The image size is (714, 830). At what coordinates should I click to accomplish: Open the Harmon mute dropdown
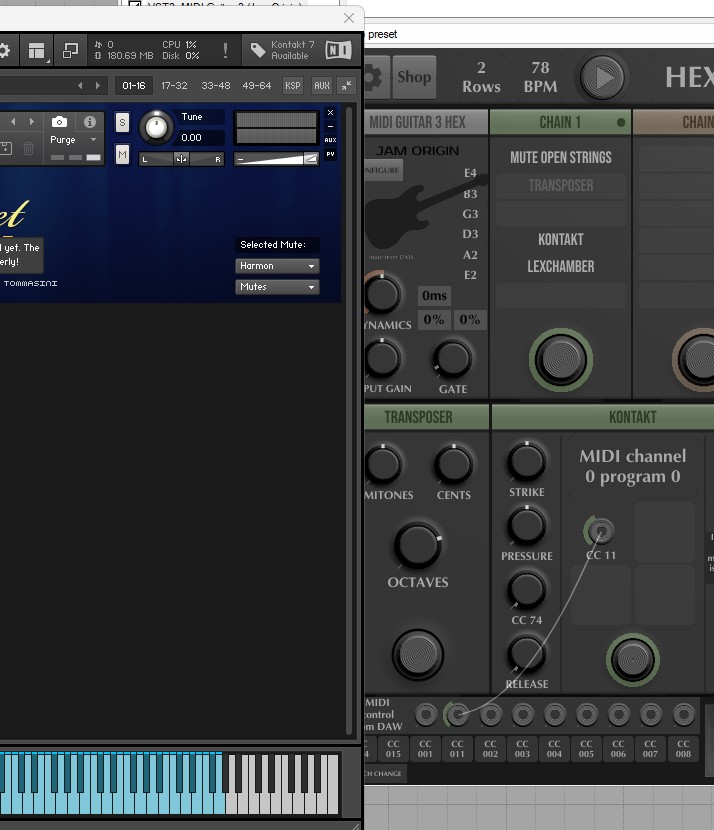[277, 266]
